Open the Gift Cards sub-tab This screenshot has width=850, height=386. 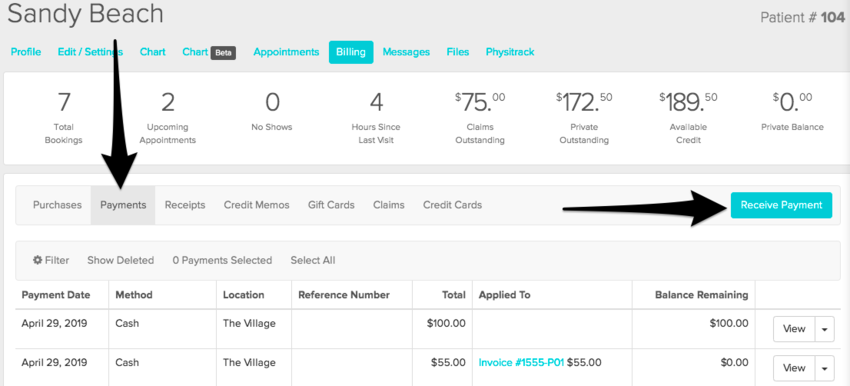pyautogui.click(x=331, y=205)
